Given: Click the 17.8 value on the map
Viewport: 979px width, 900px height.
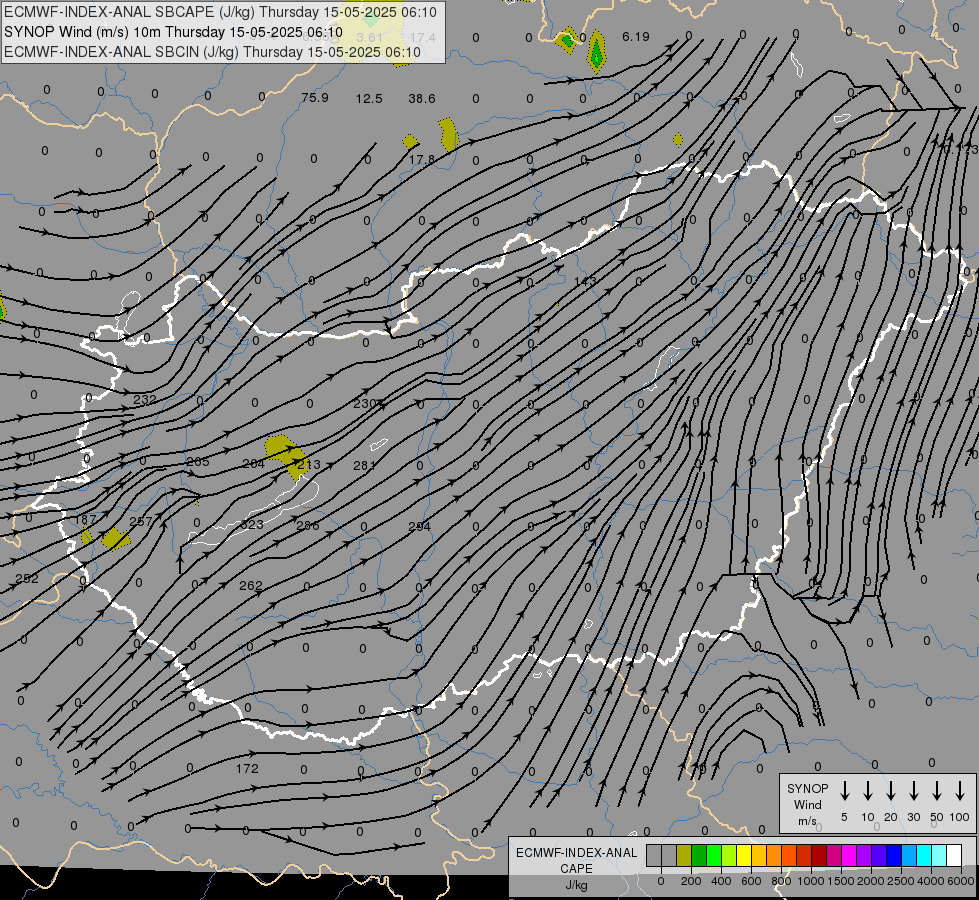Looking at the screenshot, I should 422,160.
